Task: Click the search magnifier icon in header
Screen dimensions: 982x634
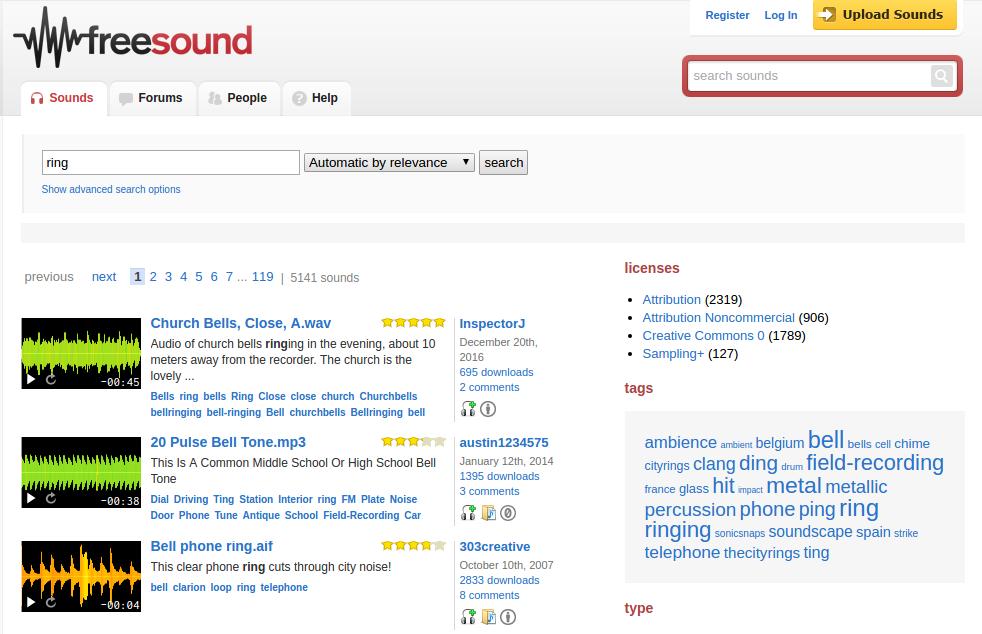Action: [941, 76]
